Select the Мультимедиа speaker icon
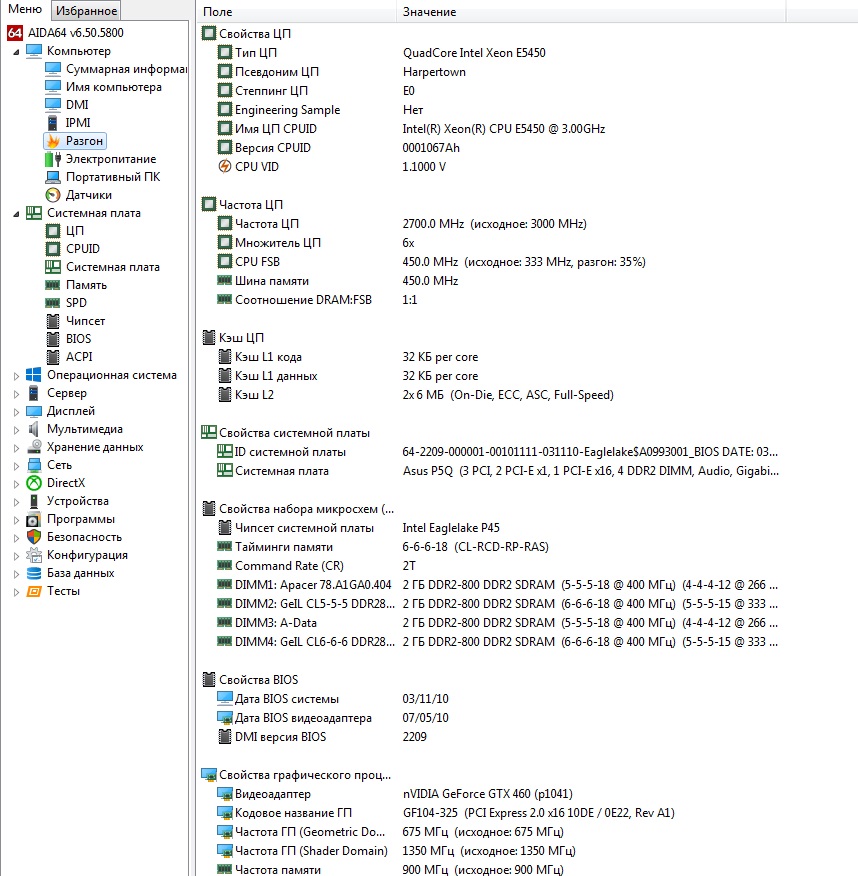Viewport: 858px width, 876px height. (x=34, y=429)
